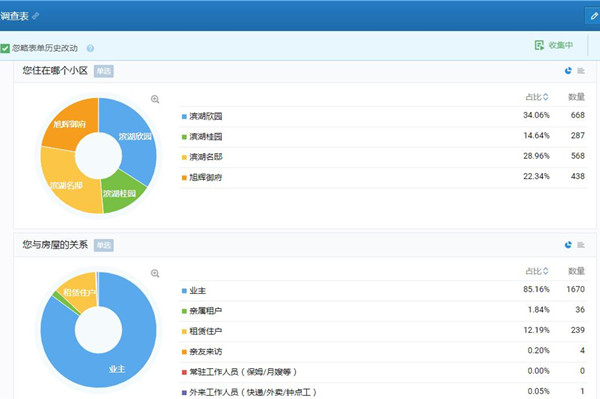The image size is (600, 399).
Task: Sort 房屋关系 table by 占比 arrows
Action: click(546, 271)
